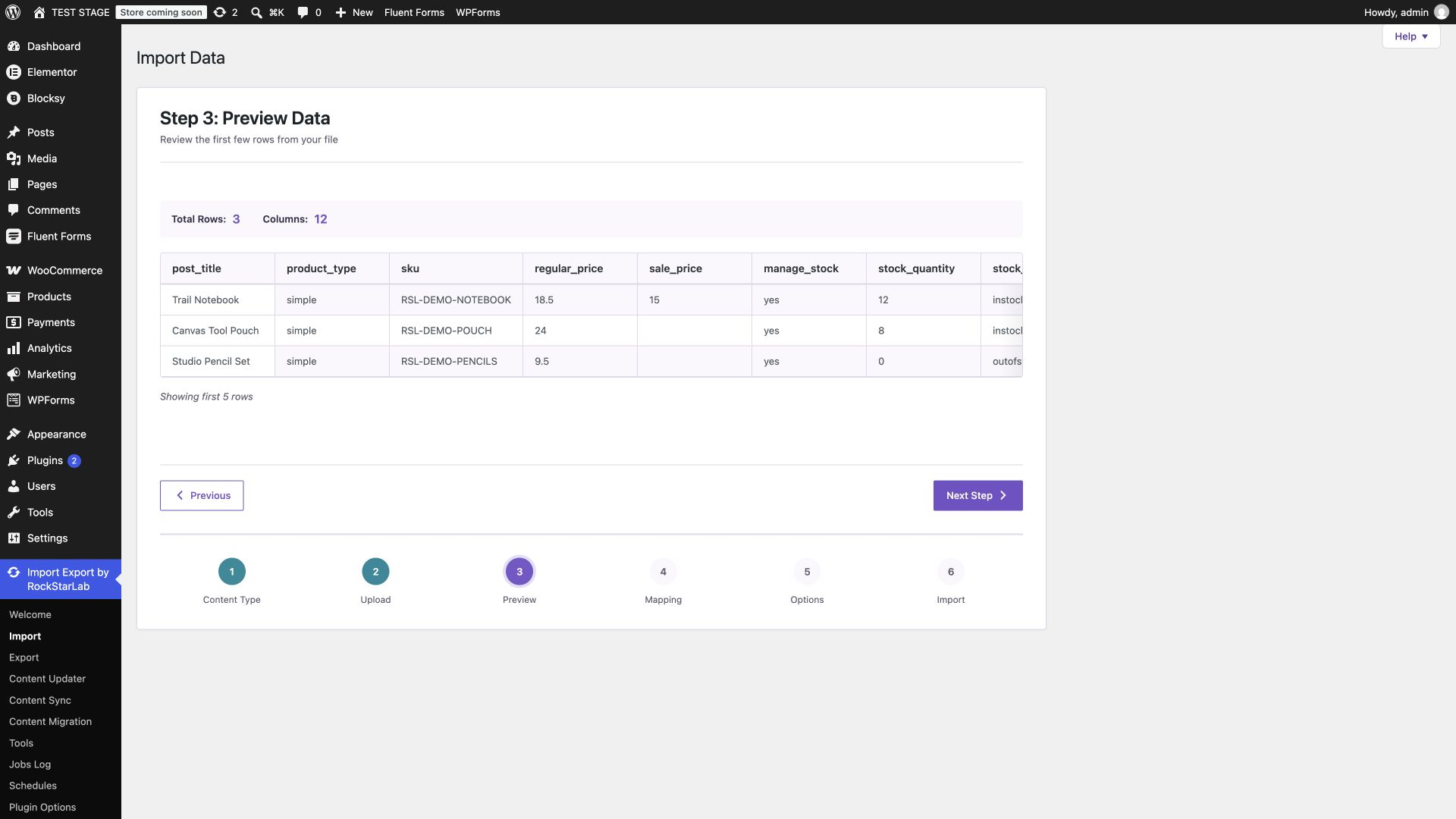
Task: Open the site home icon TEST STAGE
Action: pyautogui.click(x=39, y=12)
